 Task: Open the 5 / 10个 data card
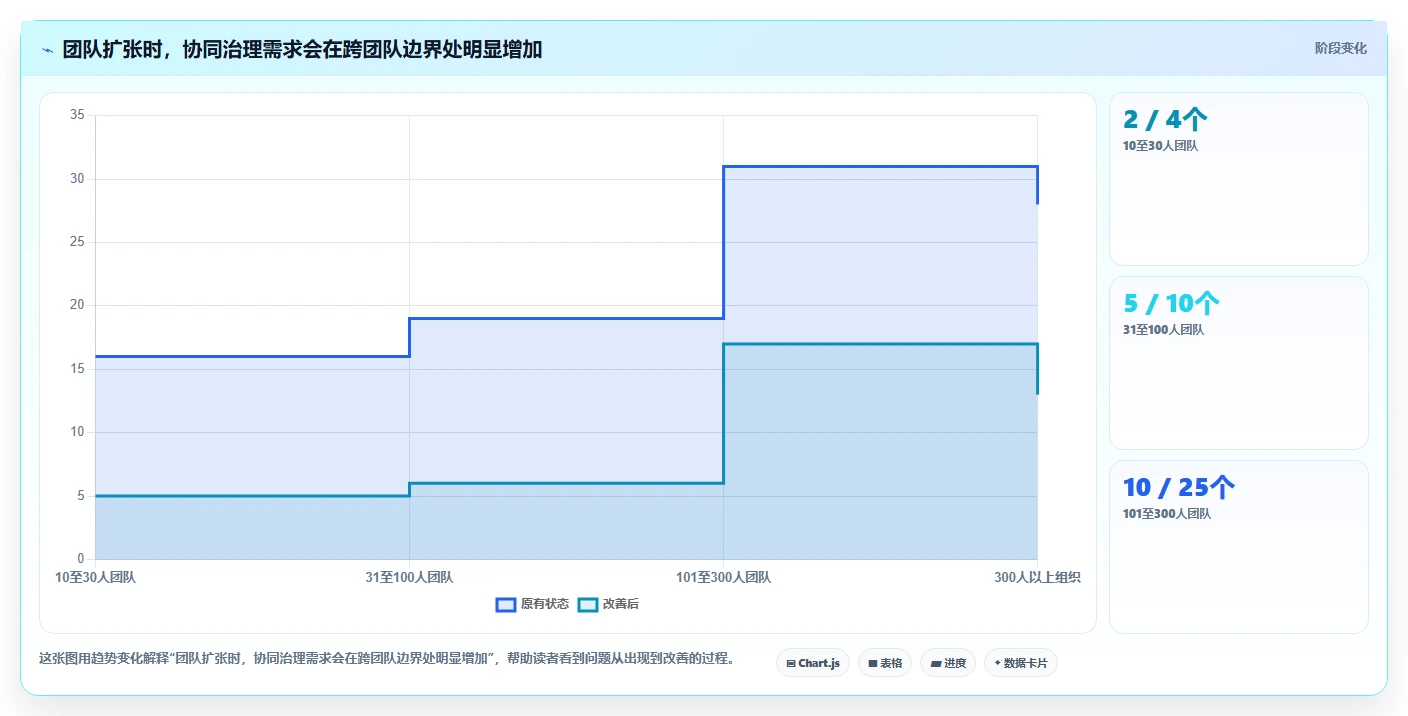point(1239,363)
